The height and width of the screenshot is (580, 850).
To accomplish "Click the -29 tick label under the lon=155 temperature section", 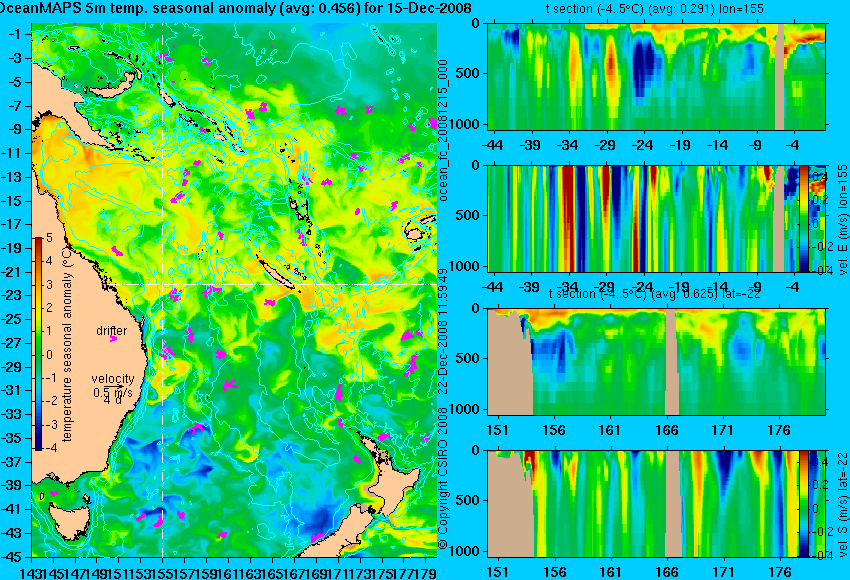I will click(604, 145).
